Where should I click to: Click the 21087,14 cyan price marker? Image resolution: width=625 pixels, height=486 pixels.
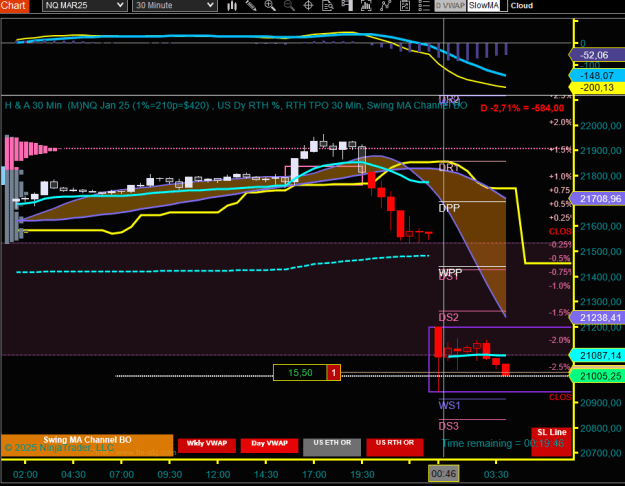[x=597, y=355]
